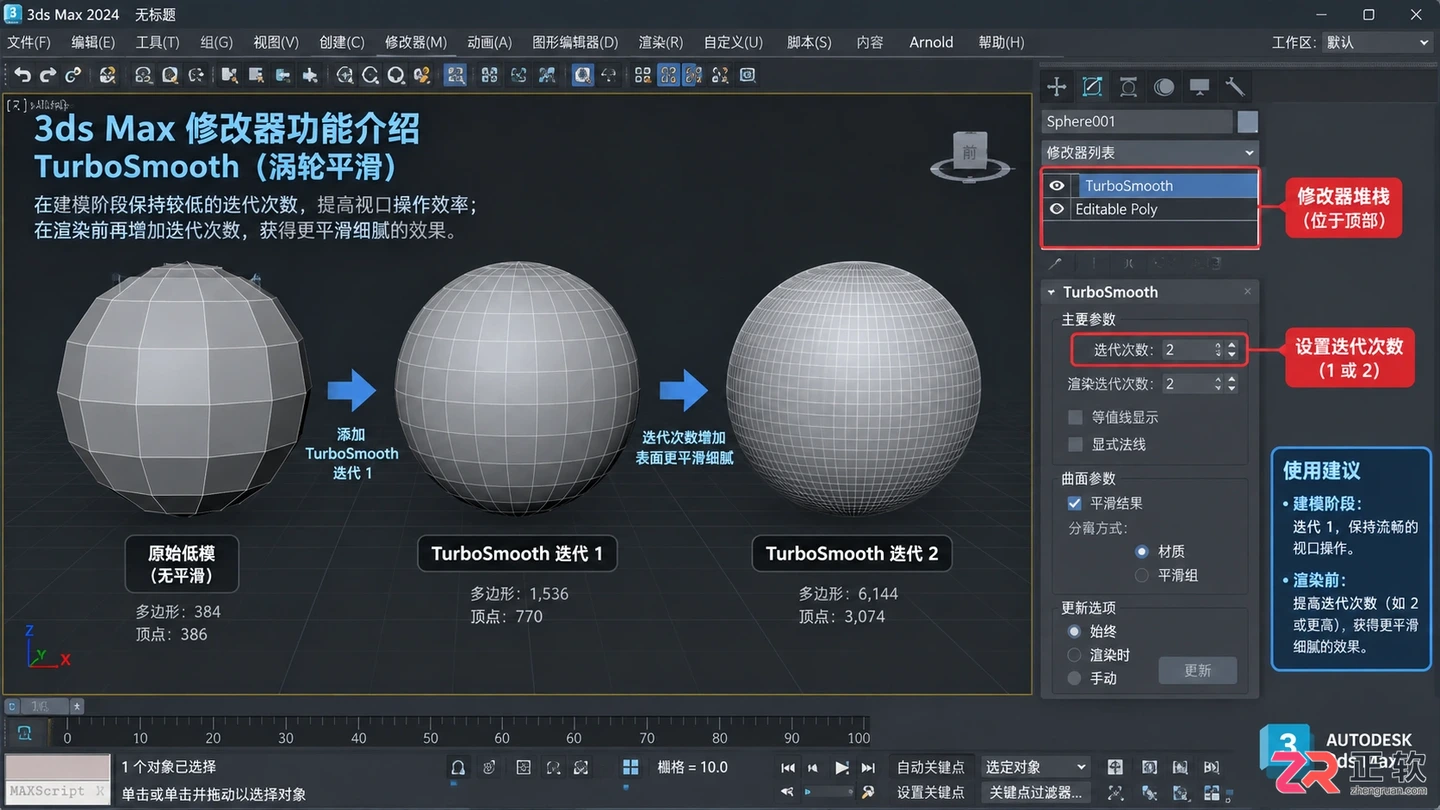Viewport: 1440px width, 810px height.
Task: Open the Display command panel tab
Action: pos(1199,87)
